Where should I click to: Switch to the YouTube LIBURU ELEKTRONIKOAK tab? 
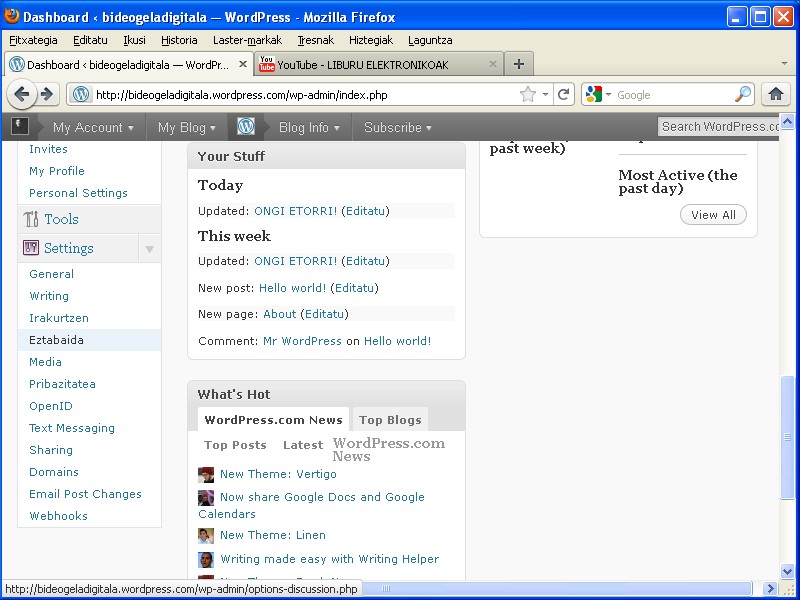(x=379, y=64)
